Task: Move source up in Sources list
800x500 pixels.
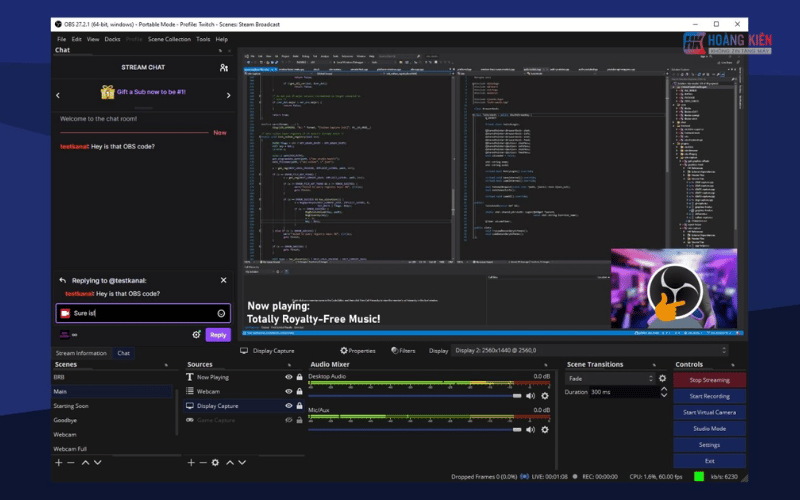Action: pos(230,462)
